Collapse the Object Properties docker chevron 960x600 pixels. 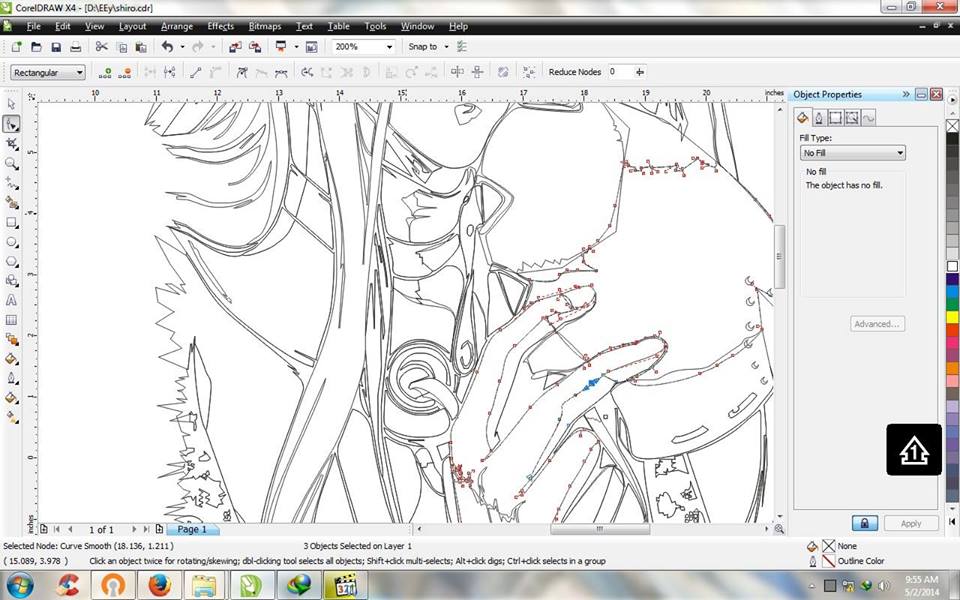coord(906,94)
